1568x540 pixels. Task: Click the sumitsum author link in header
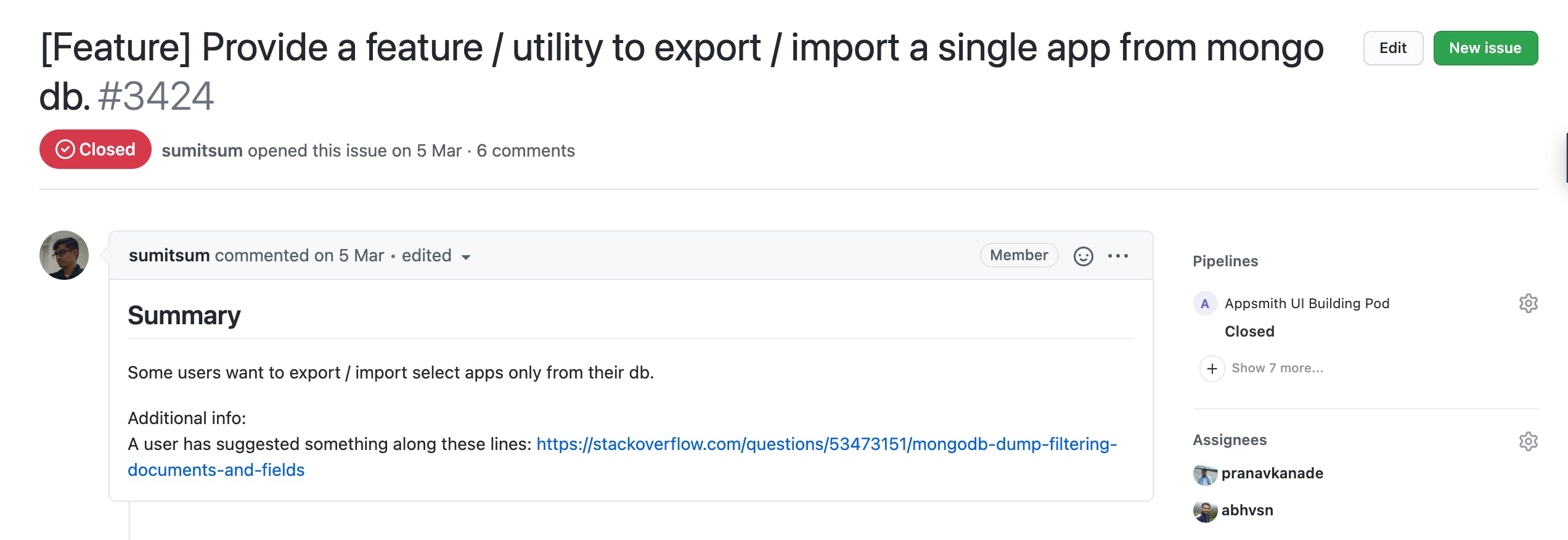coord(202,151)
